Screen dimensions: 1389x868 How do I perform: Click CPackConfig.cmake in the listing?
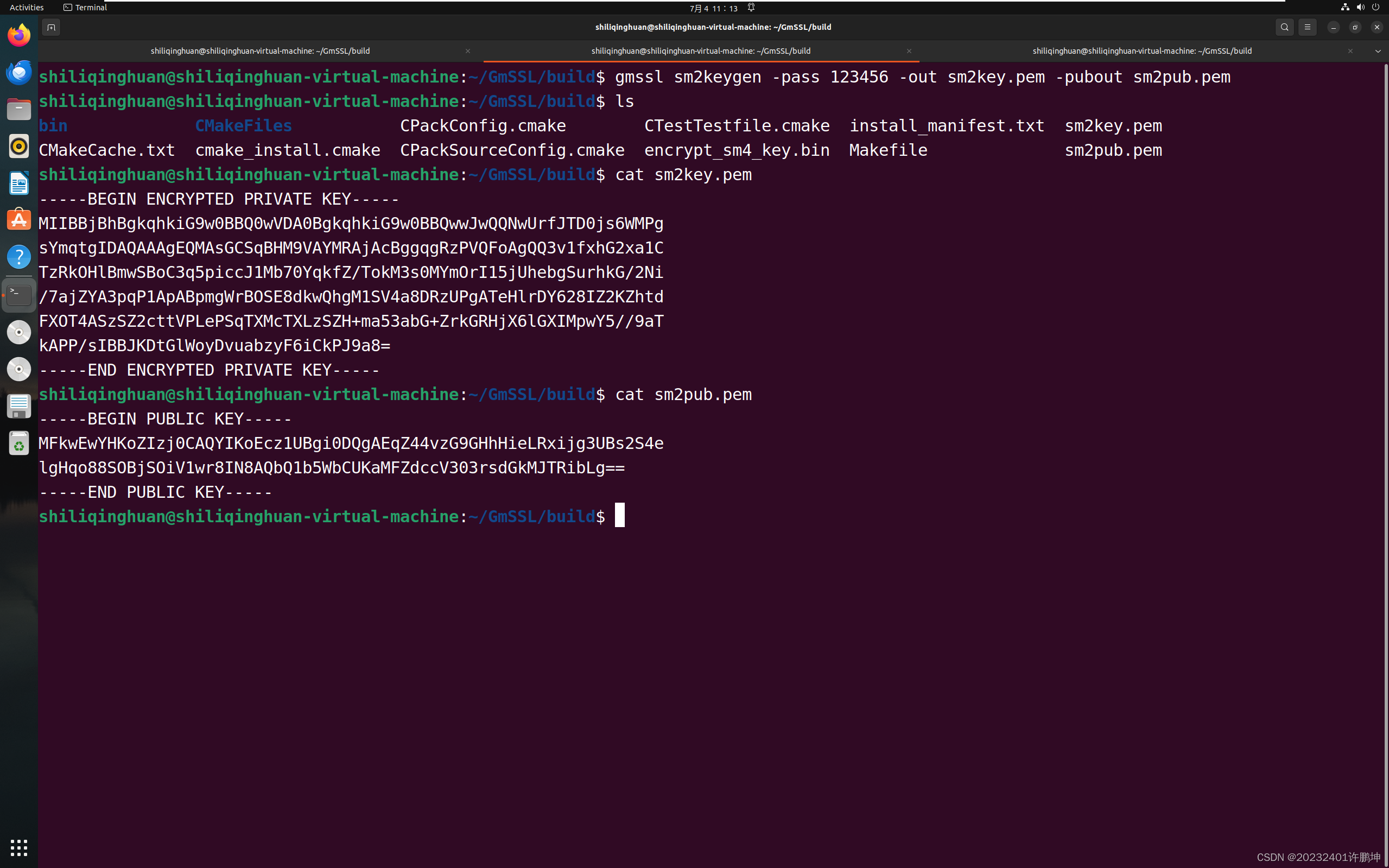[483, 126]
